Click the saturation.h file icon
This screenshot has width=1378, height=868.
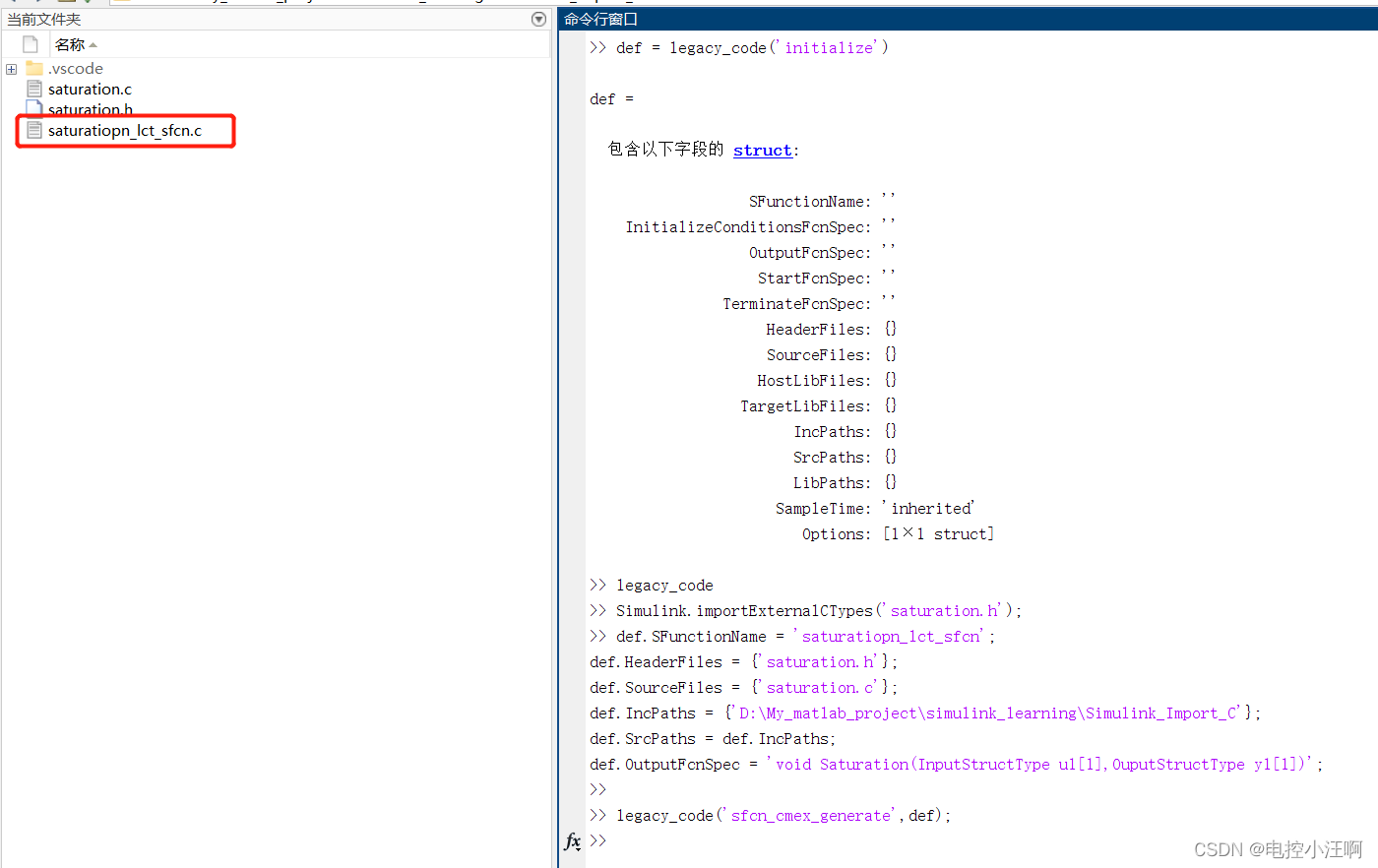[x=32, y=109]
